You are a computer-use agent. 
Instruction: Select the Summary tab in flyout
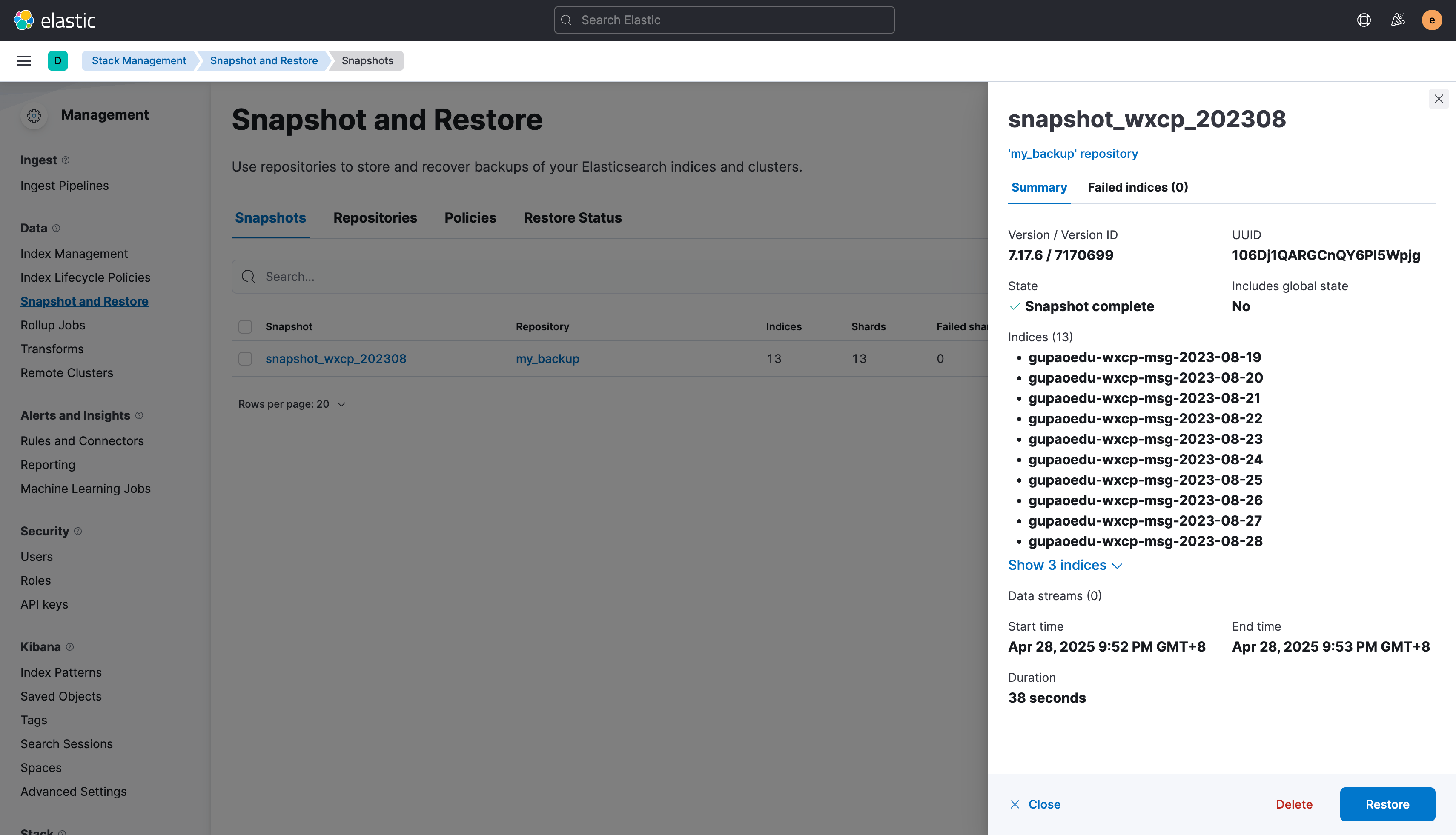click(1039, 188)
